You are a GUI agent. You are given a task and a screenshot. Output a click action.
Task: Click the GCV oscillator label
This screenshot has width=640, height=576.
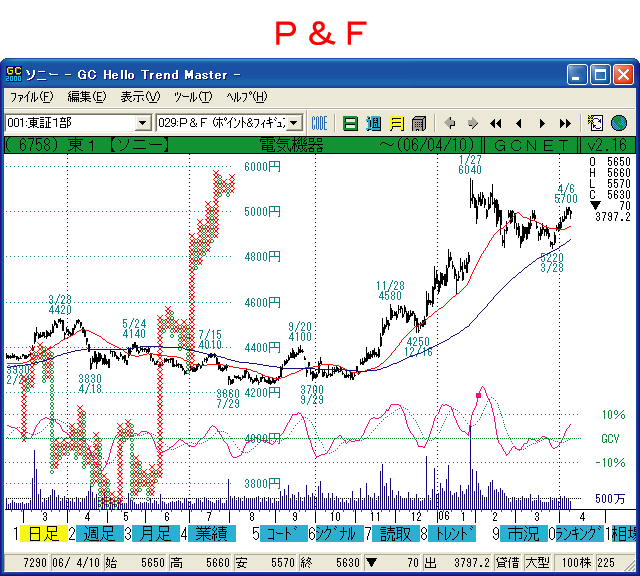pyautogui.click(x=610, y=439)
